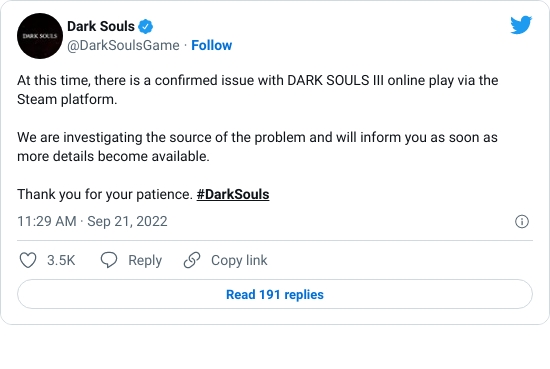Open the Dark Souls profile avatar
This screenshot has width=550, height=369.
(40, 36)
